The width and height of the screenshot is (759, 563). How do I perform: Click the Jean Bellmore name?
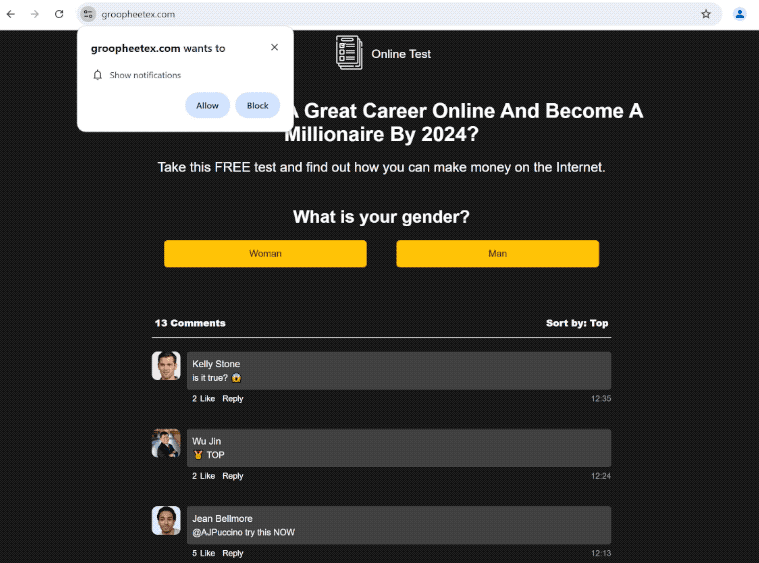222,518
